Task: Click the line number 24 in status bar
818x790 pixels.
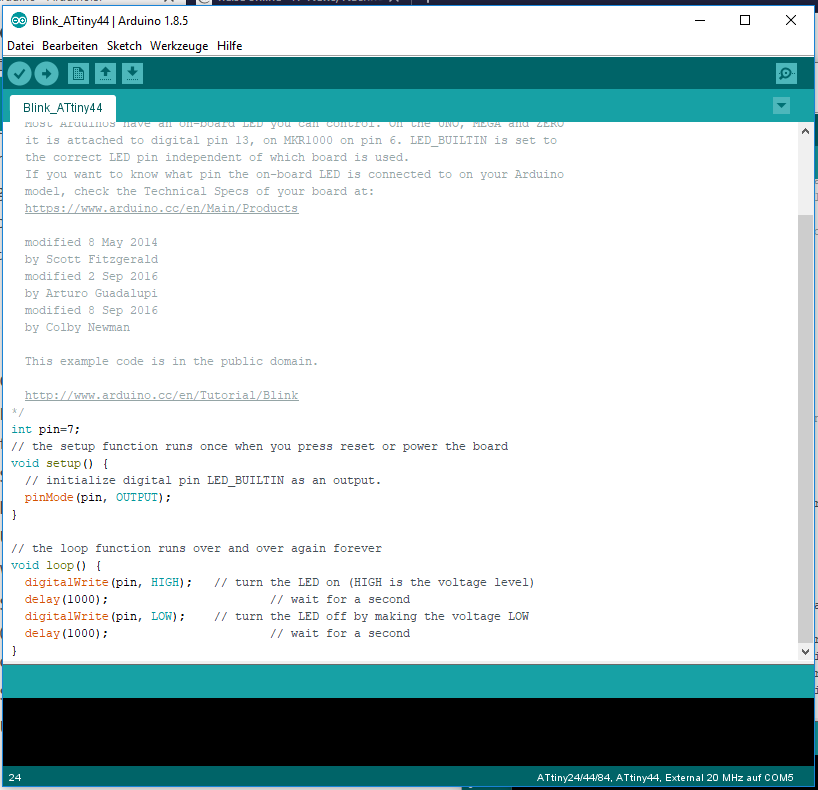Action: (15, 777)
